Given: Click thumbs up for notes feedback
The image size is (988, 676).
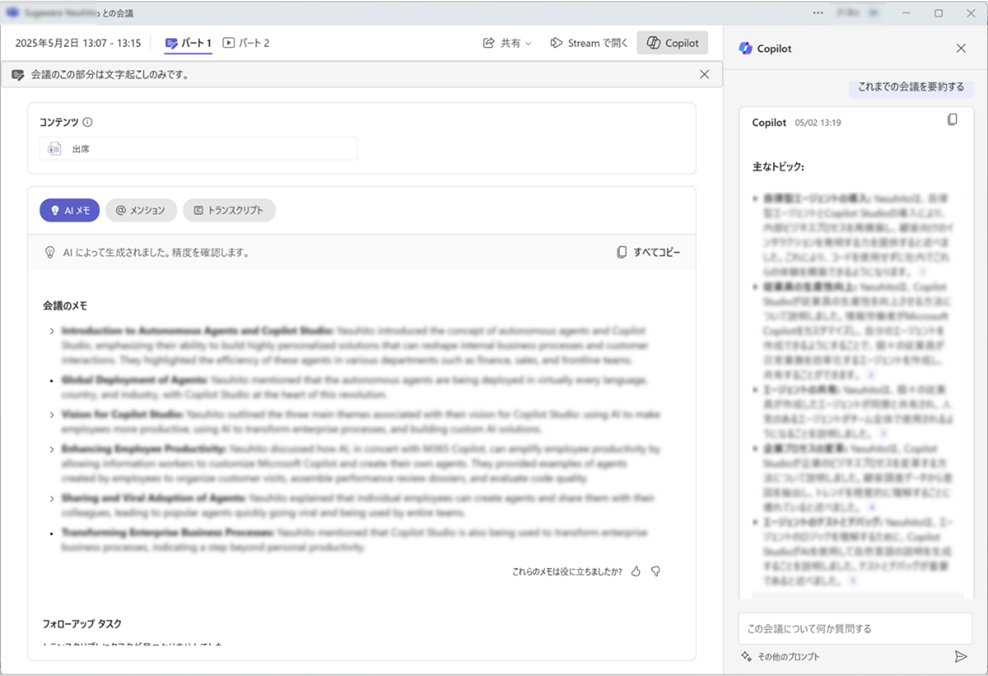Looking at the screenshot, I should pos(636,571).
